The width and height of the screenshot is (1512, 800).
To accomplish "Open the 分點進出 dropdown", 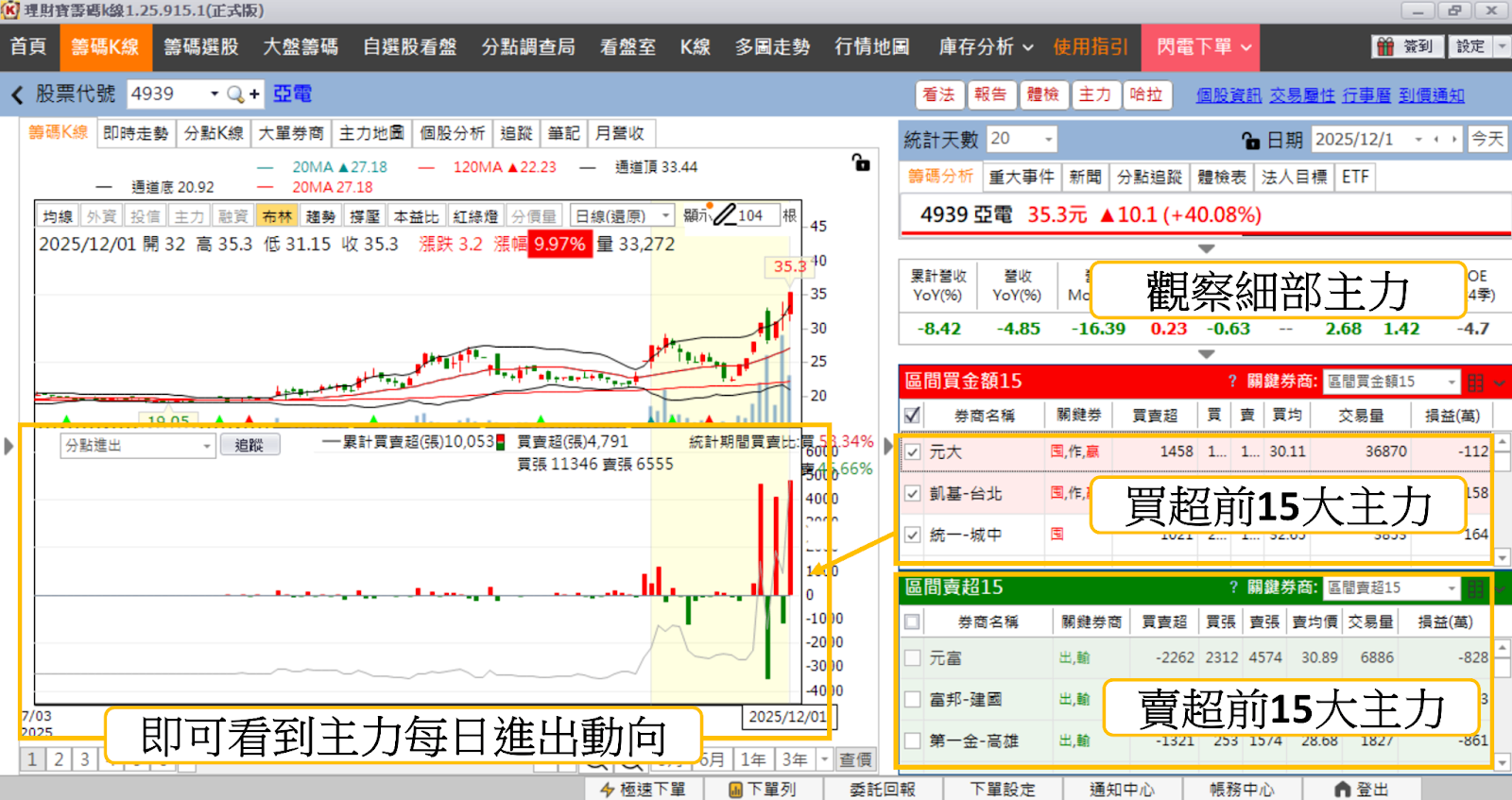I will coord(207,445).
